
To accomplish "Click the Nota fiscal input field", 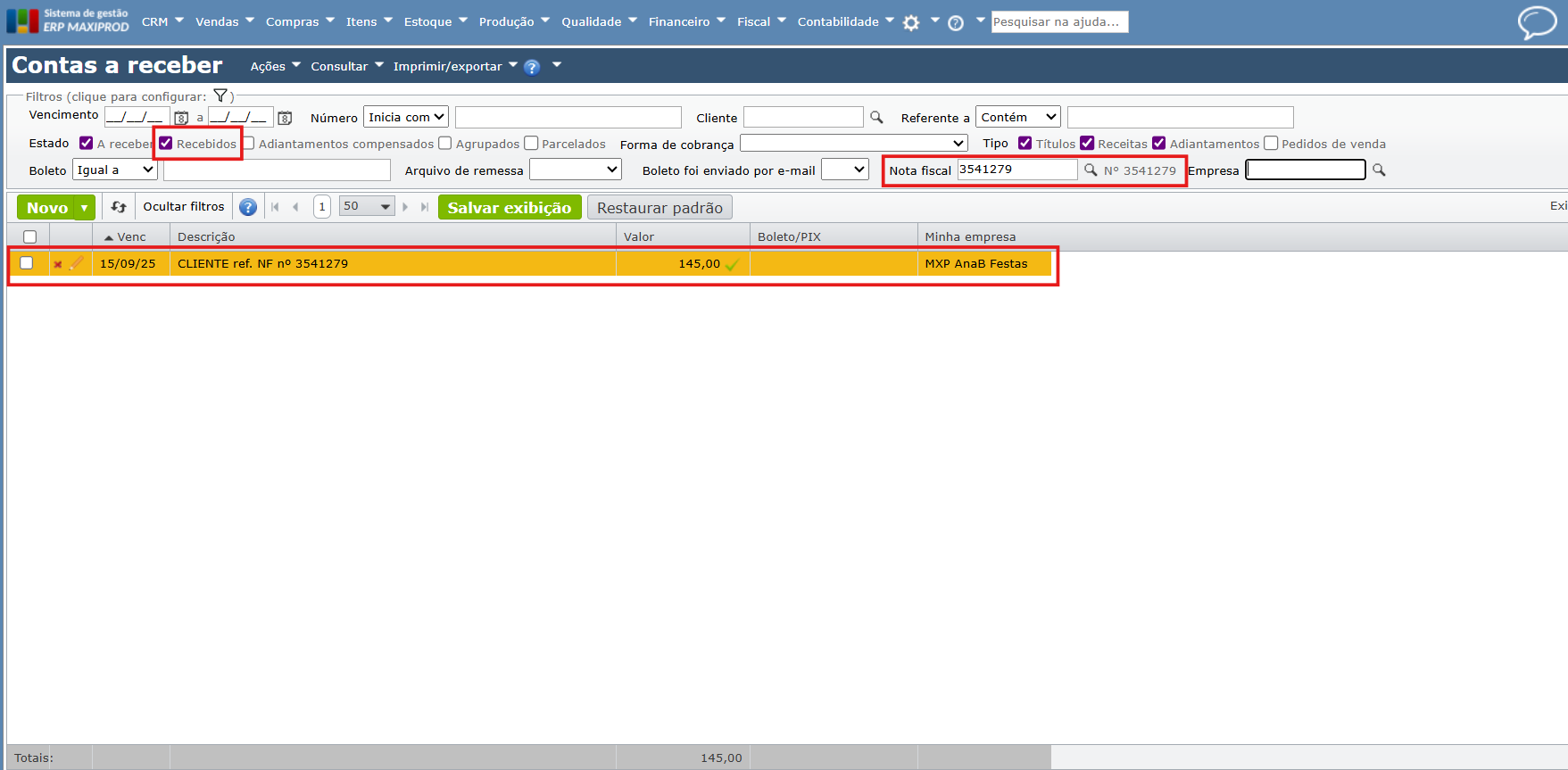I will [x=1017, y=170].
